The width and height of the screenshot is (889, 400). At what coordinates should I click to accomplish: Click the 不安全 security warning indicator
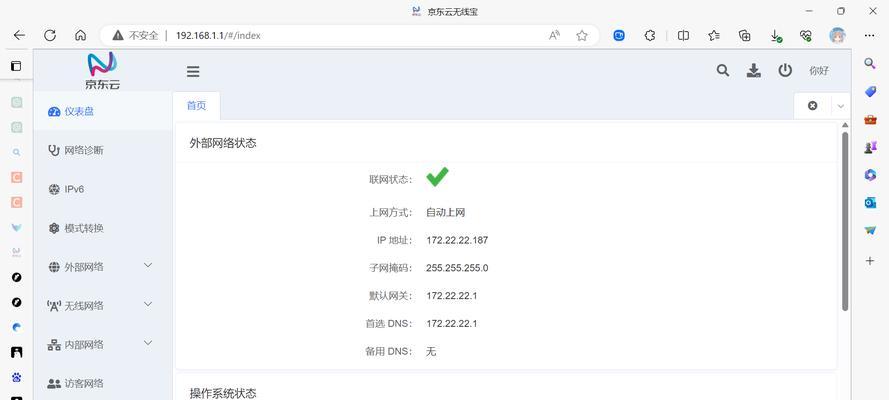[136, 35]
